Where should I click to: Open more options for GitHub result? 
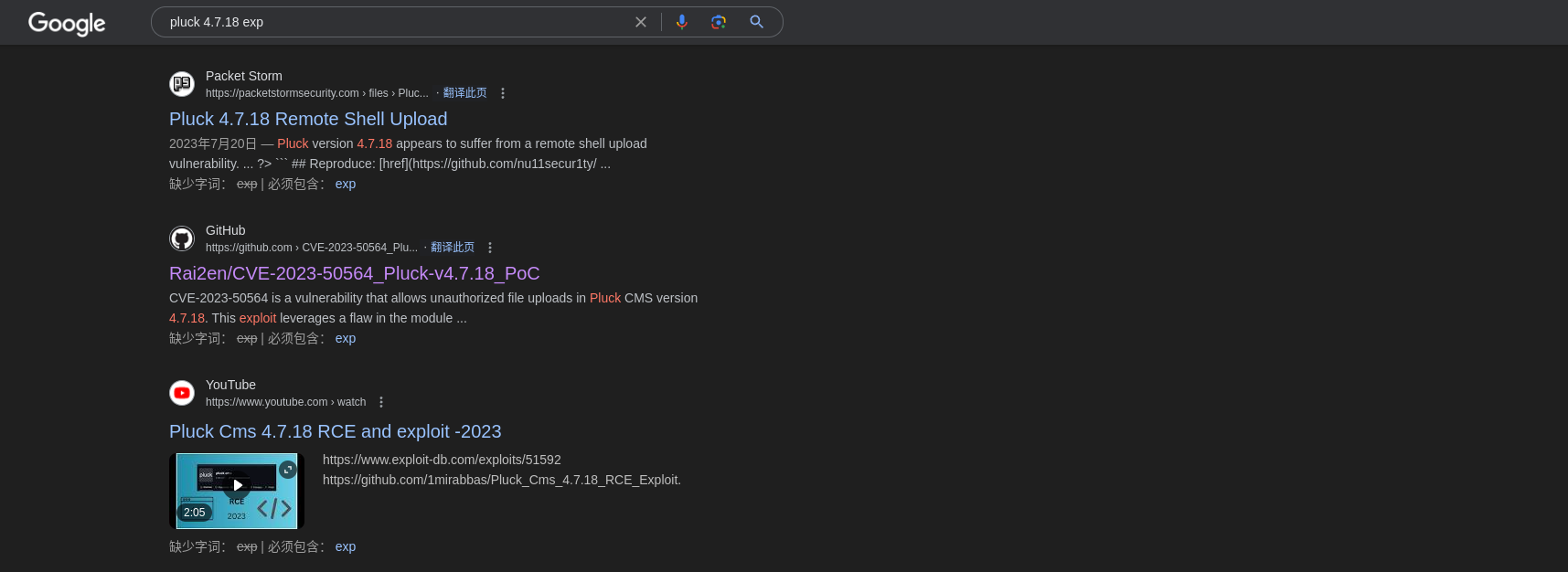[490, 248]
